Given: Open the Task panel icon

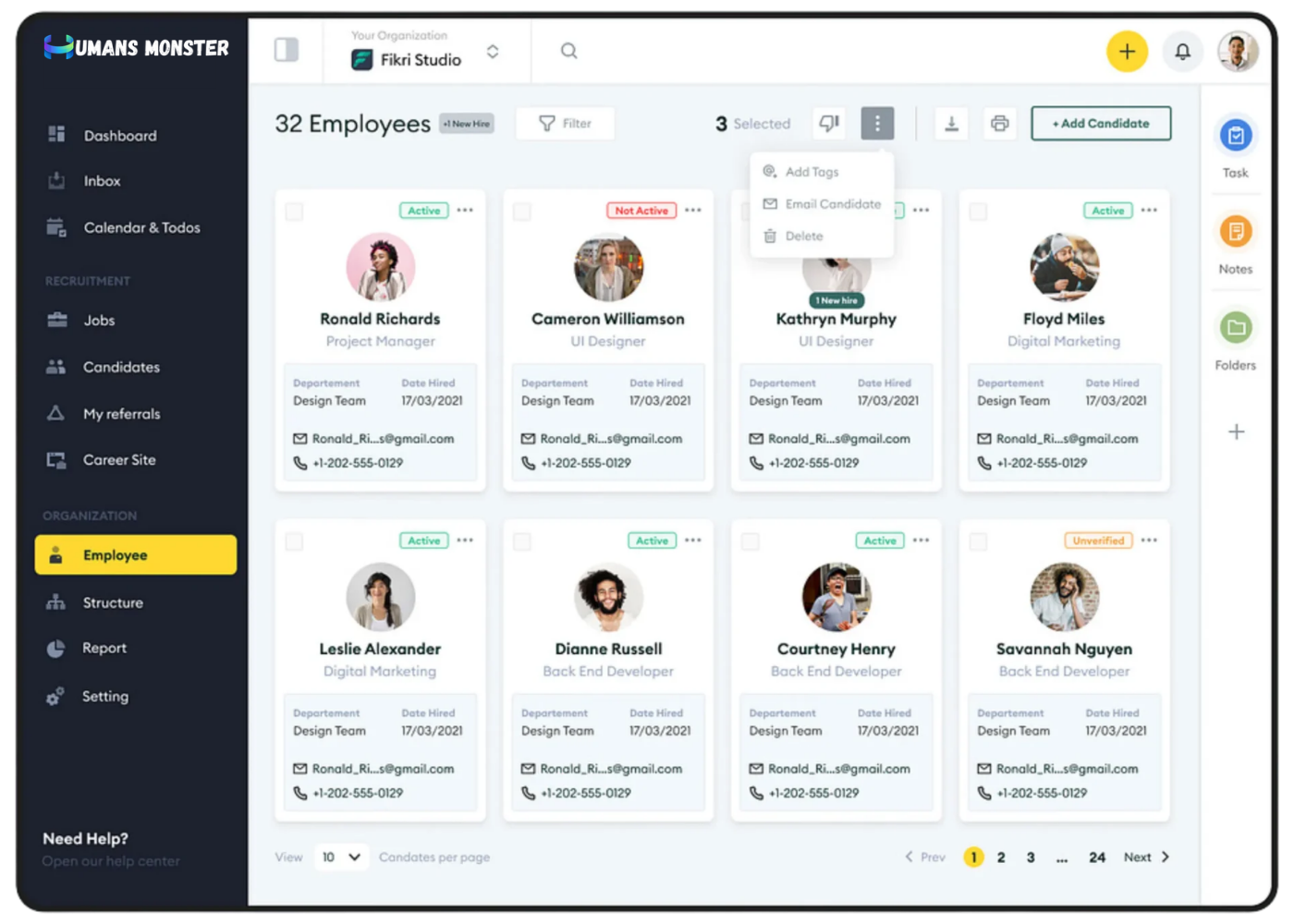Looking at the screenshot, I should point(1236,137).
